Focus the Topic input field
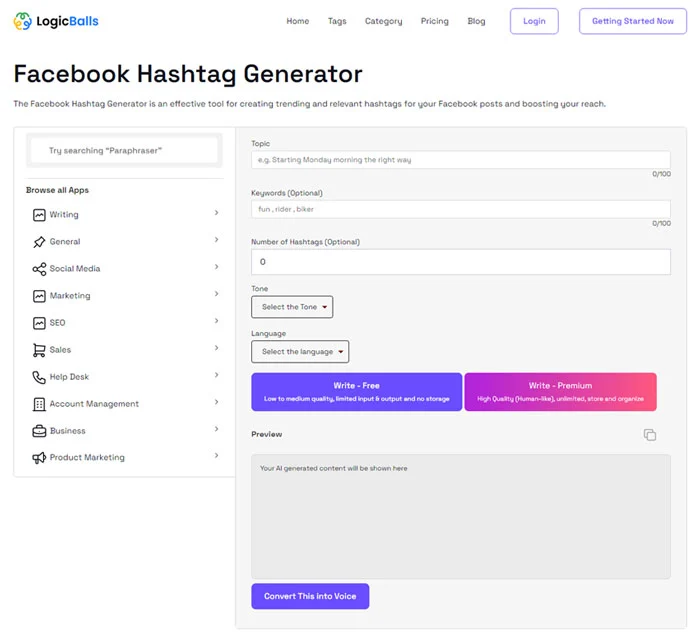The width and height of the screenshot is (700, 637). pyautogui.click(x=461, y=160)
